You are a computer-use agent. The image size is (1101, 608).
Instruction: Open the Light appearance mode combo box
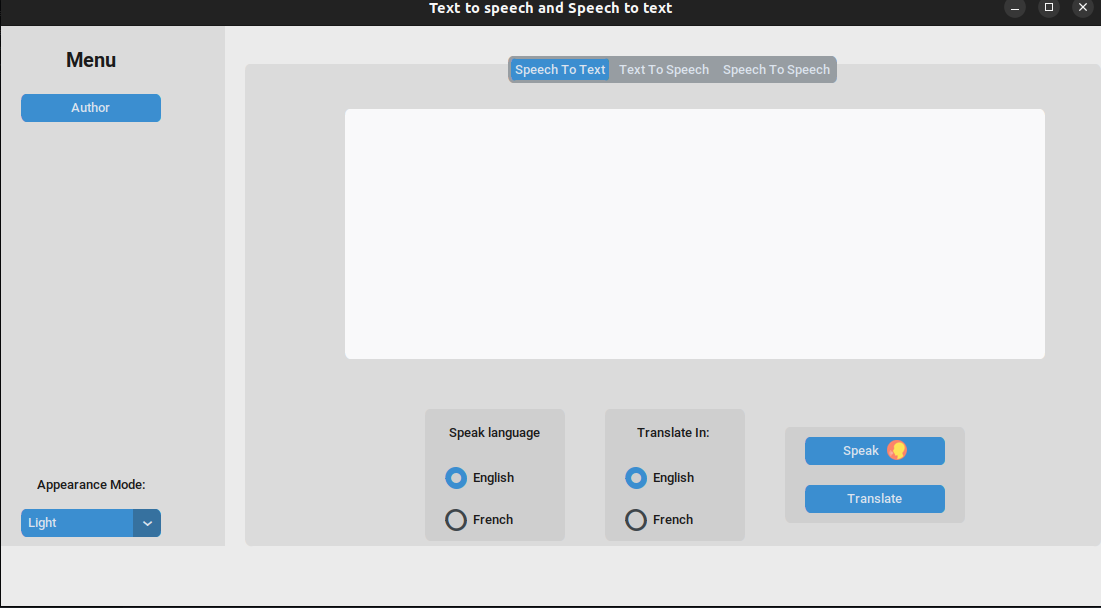77,523
